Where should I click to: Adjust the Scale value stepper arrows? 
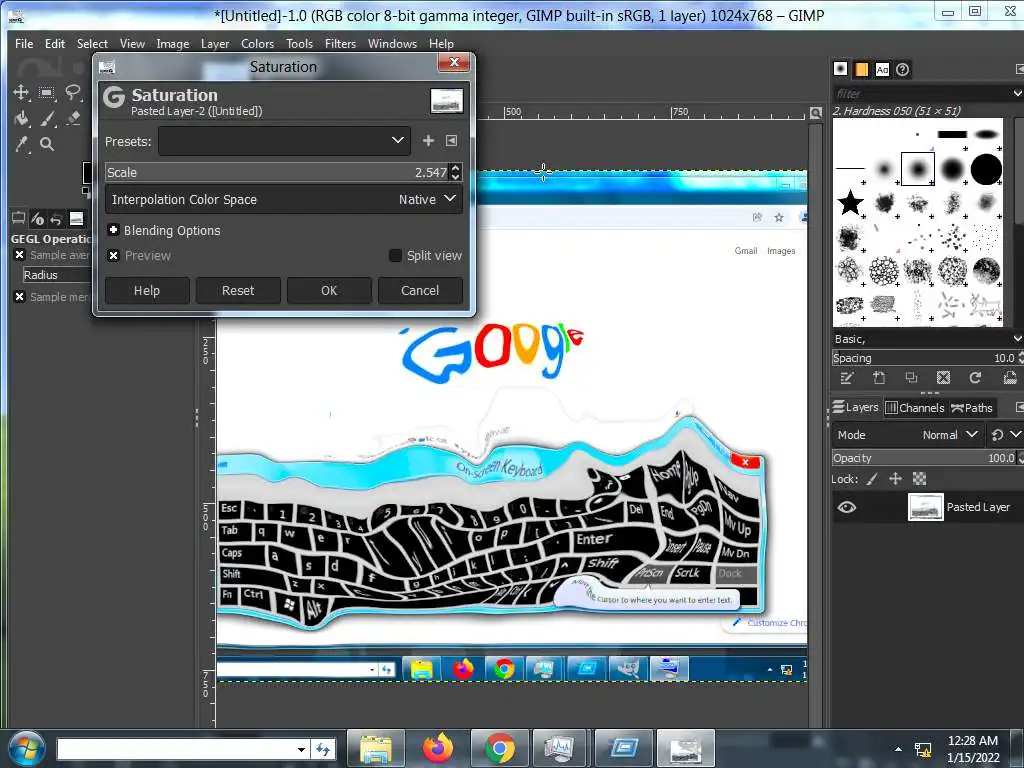456,172
